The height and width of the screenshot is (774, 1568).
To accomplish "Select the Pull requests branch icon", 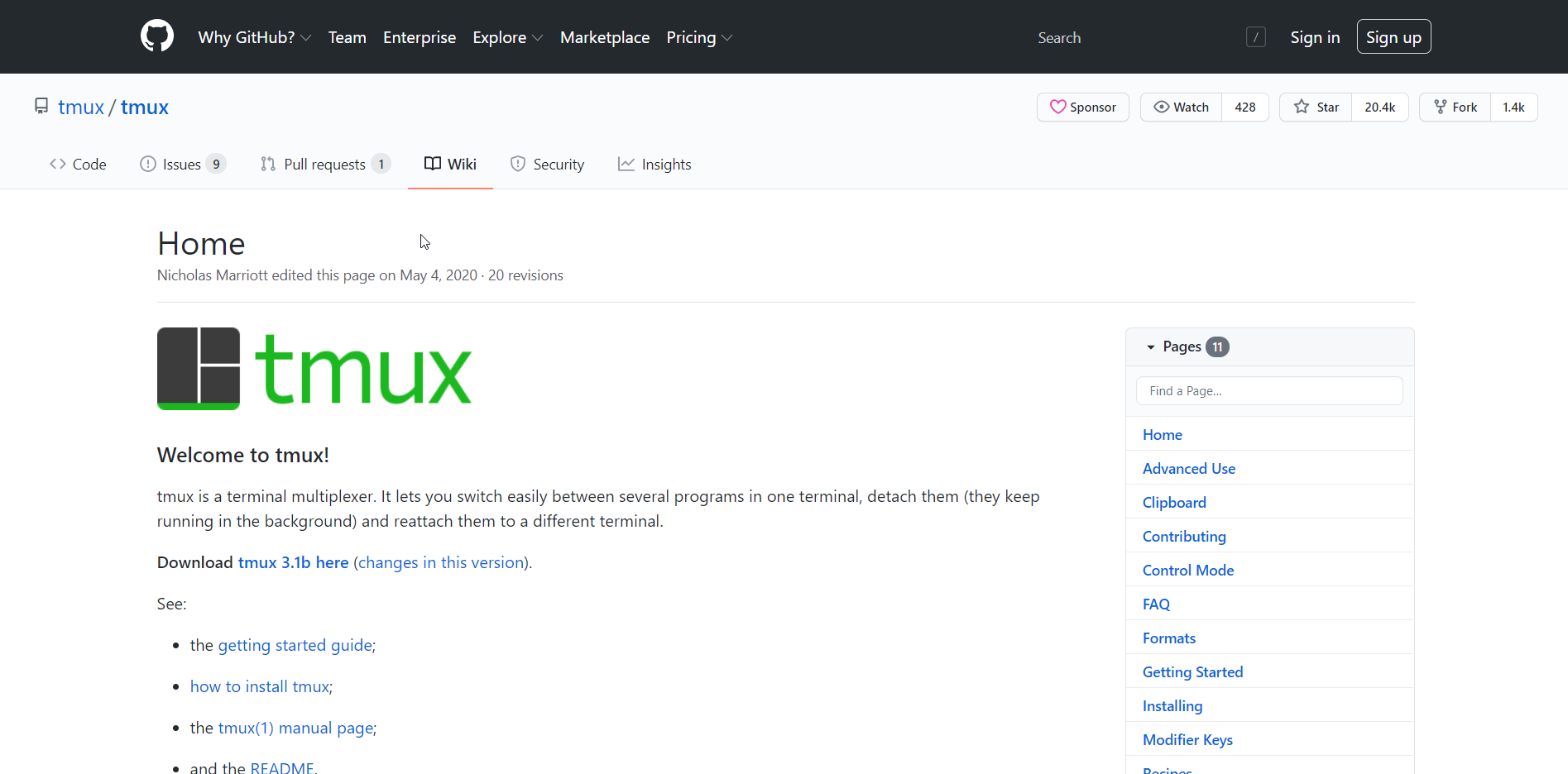I will [x=267, y=163].
